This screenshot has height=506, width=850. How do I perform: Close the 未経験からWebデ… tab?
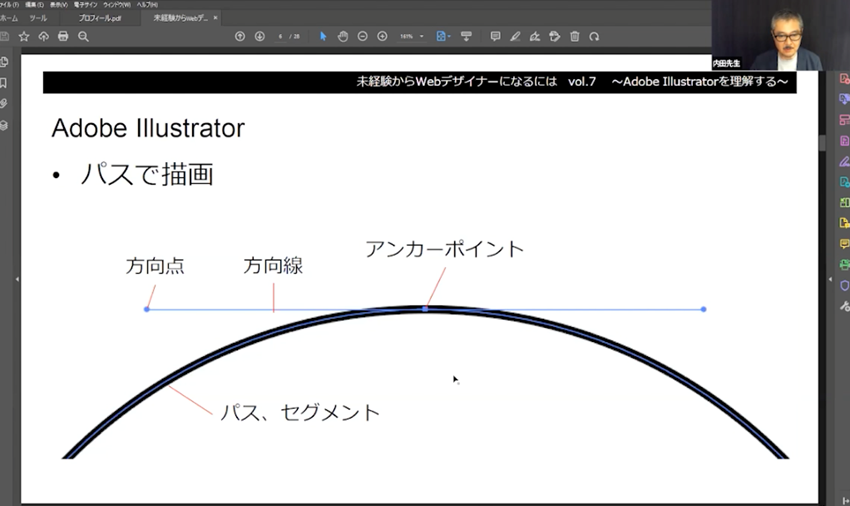click(215, 18)
